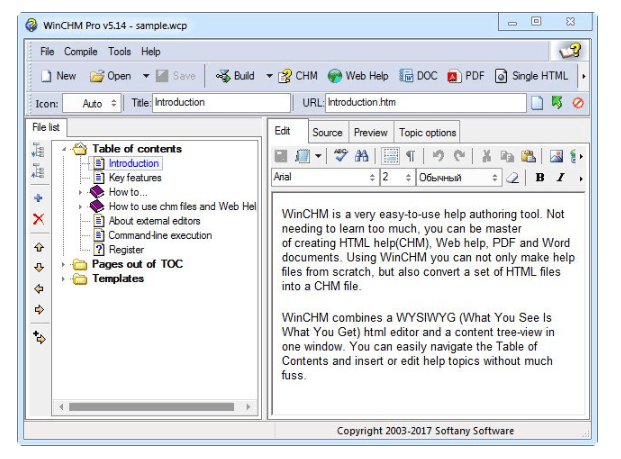Expand the How to... book node
This screenshot has height=459, width=621.
pos(80,192)
